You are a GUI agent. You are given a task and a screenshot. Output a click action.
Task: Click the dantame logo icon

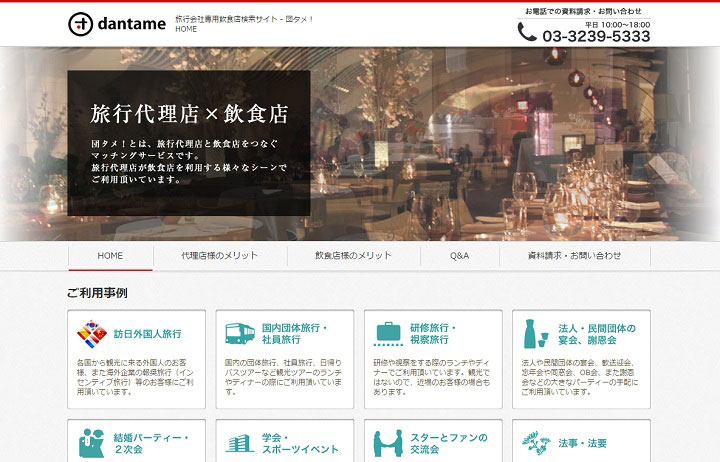tap(80, 24)
